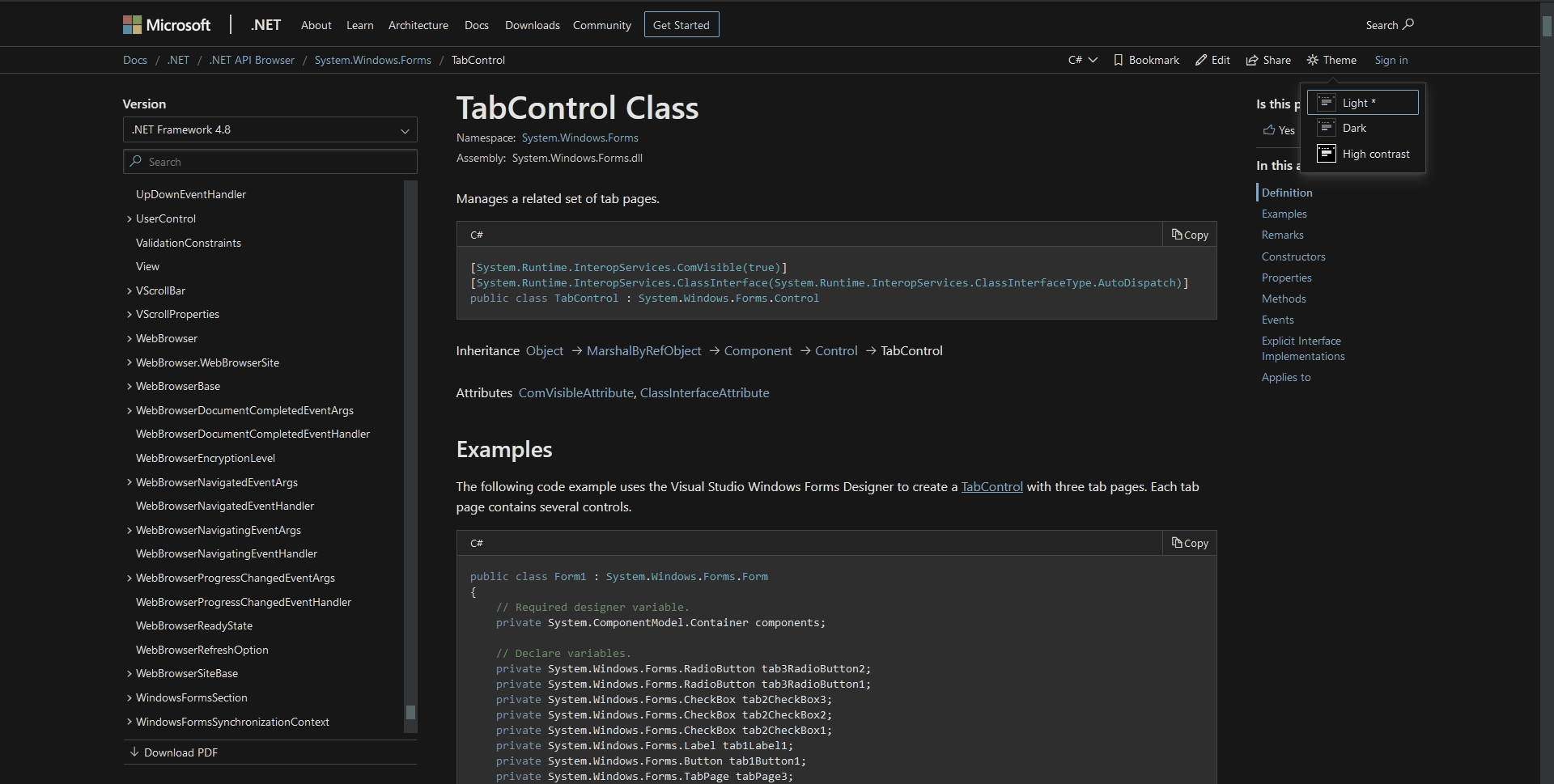Screen dimensions: 1554x784
Task: Click the copy icon in the Examples code block
Action: click(x=1177, y=543)
